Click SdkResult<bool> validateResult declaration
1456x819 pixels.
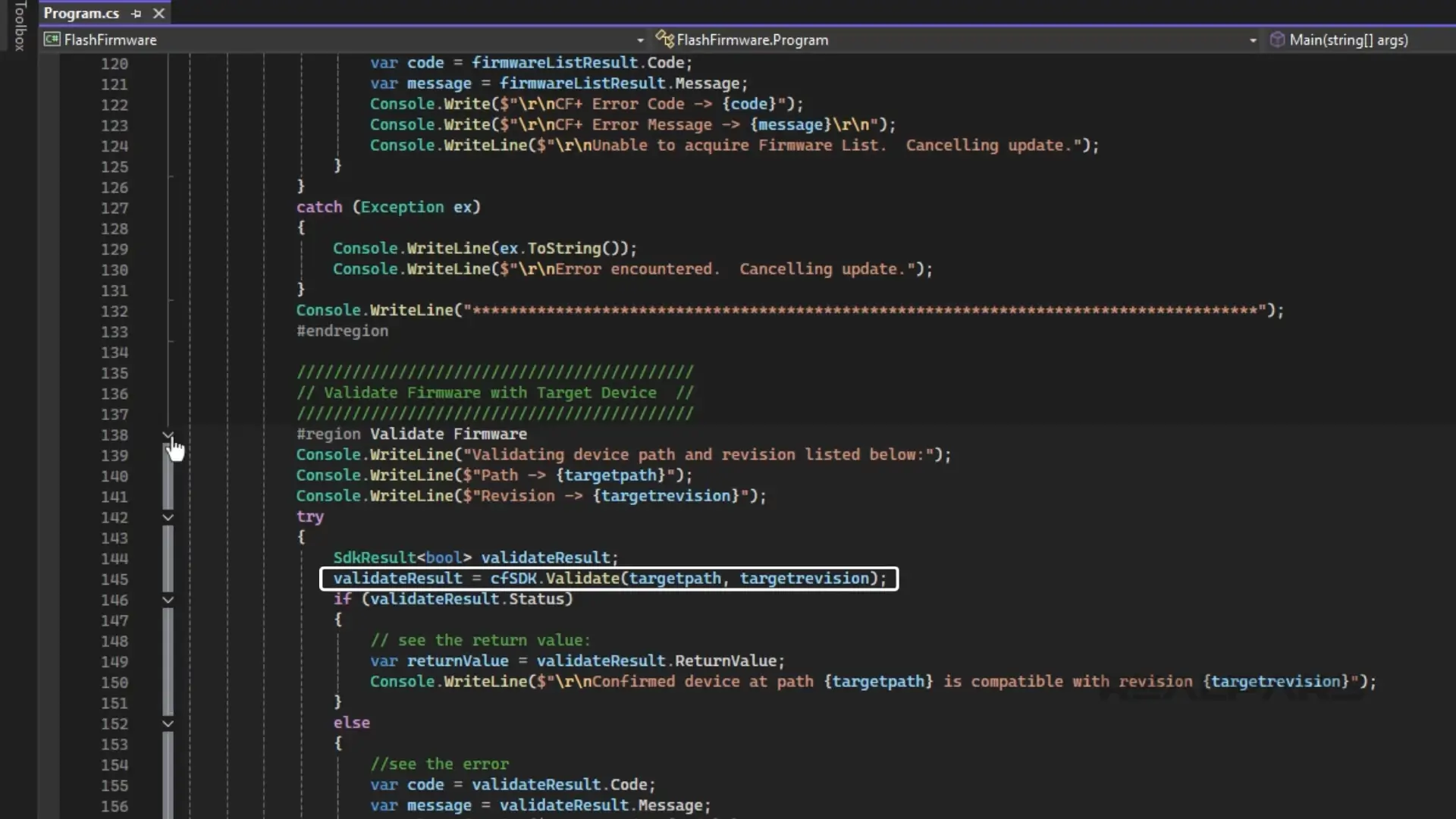tap(475, 557)
